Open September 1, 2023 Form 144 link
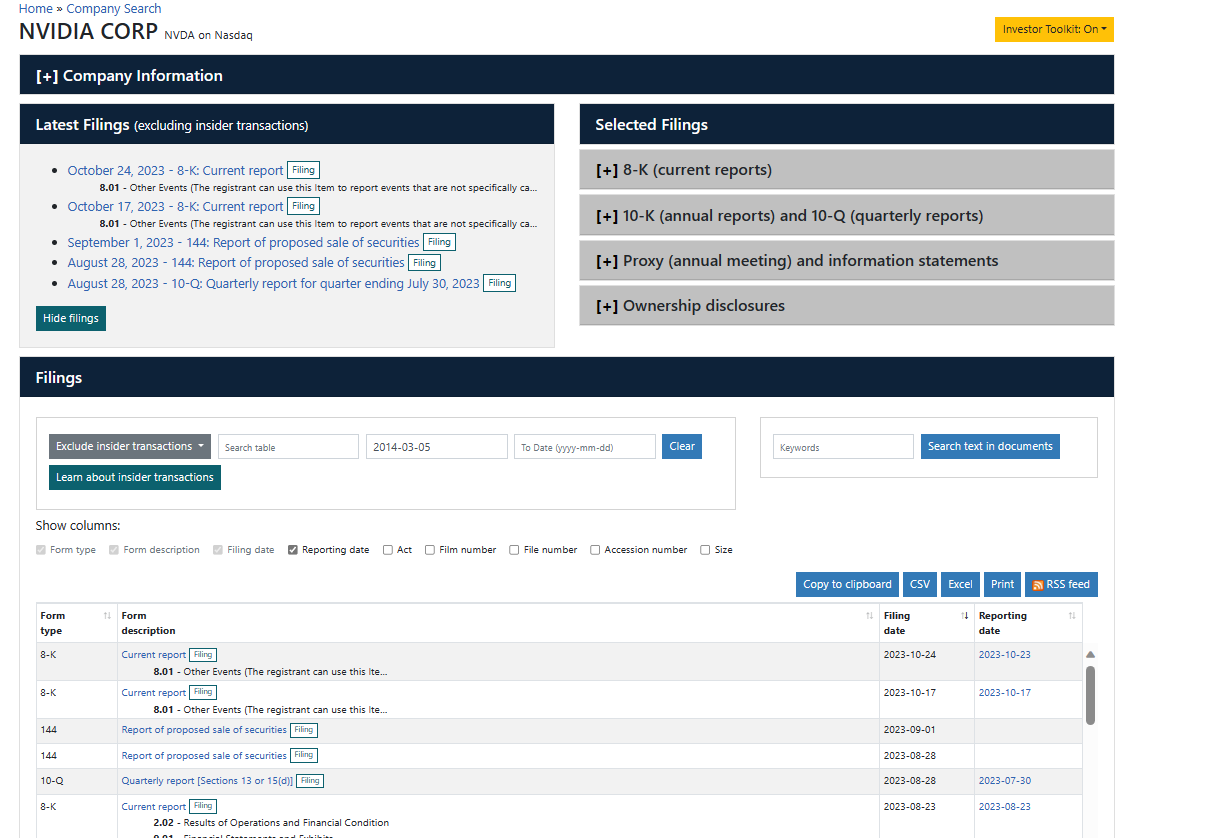 (243, 243)
